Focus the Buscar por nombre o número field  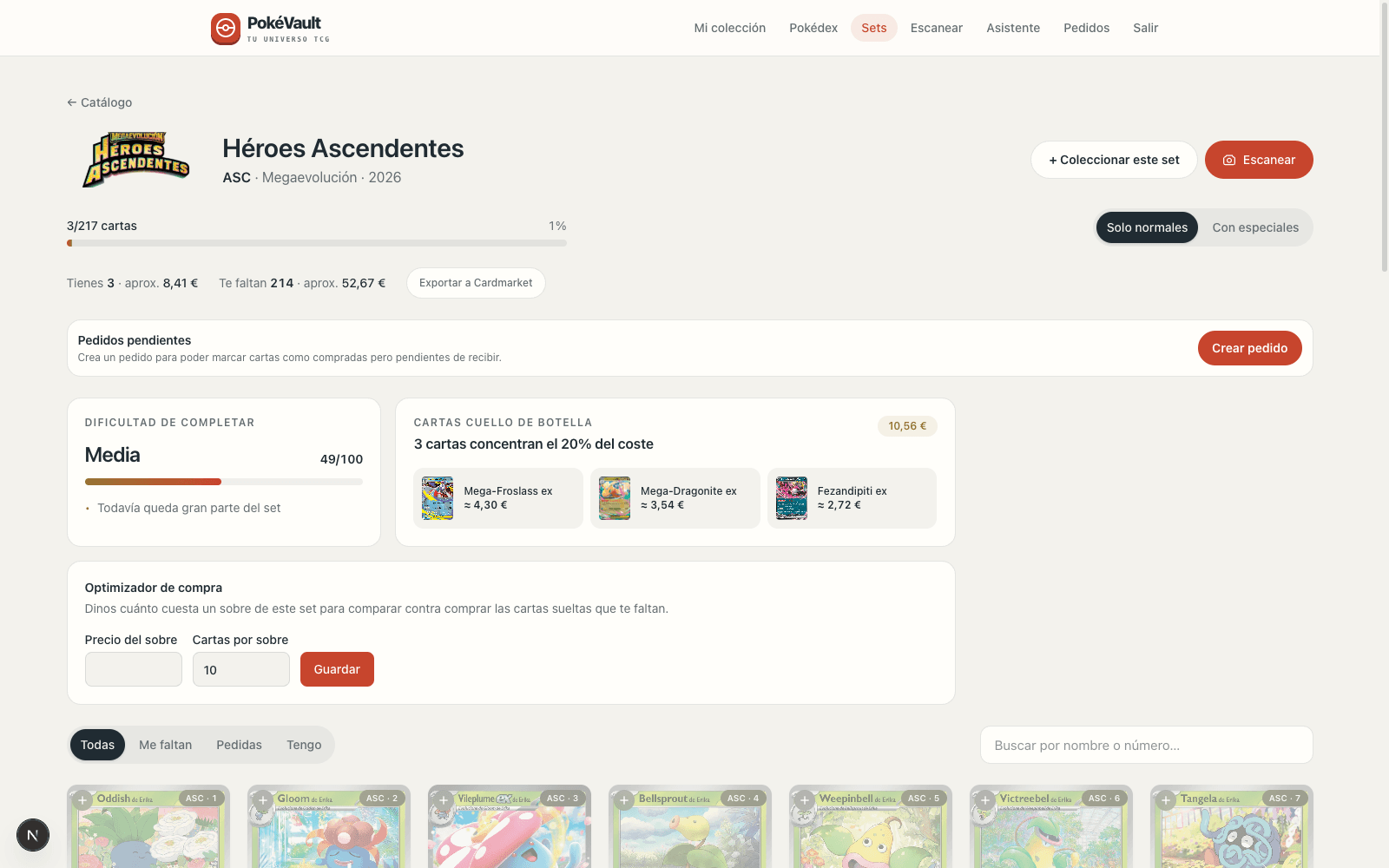1147,745
